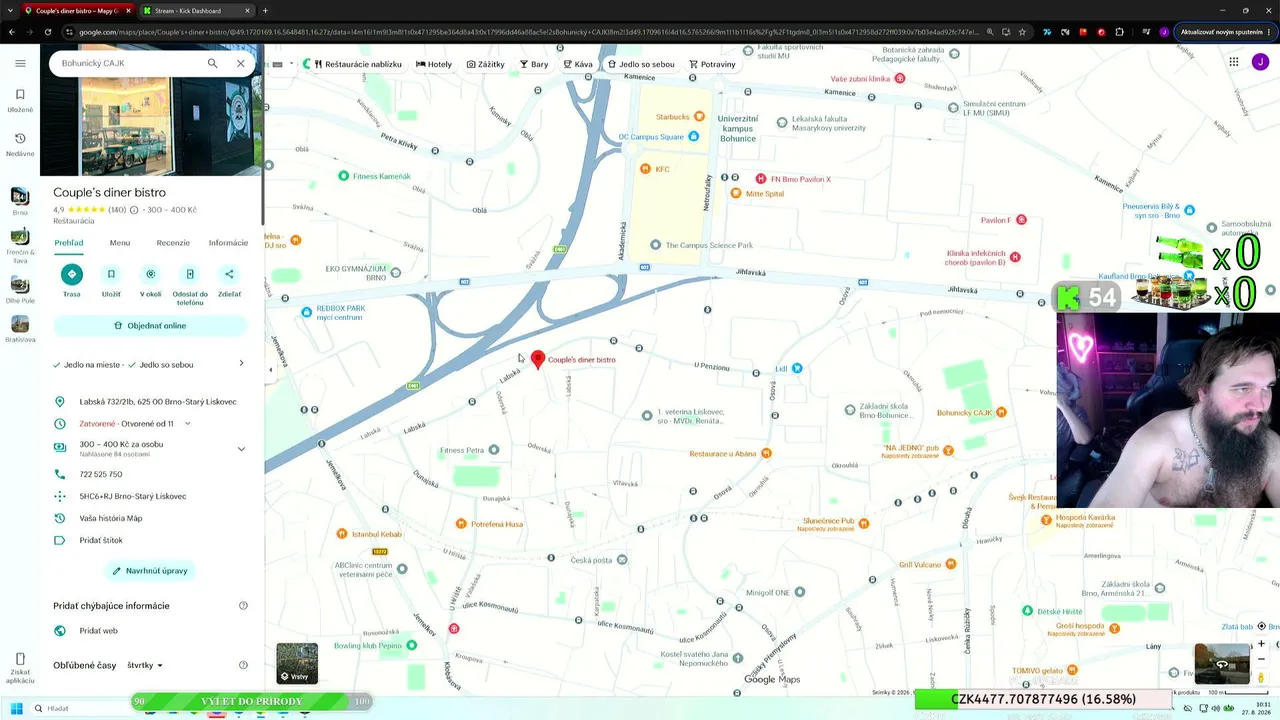Select the Hotely filter chip
The image size is (1280, 720).
click(434, 64)
